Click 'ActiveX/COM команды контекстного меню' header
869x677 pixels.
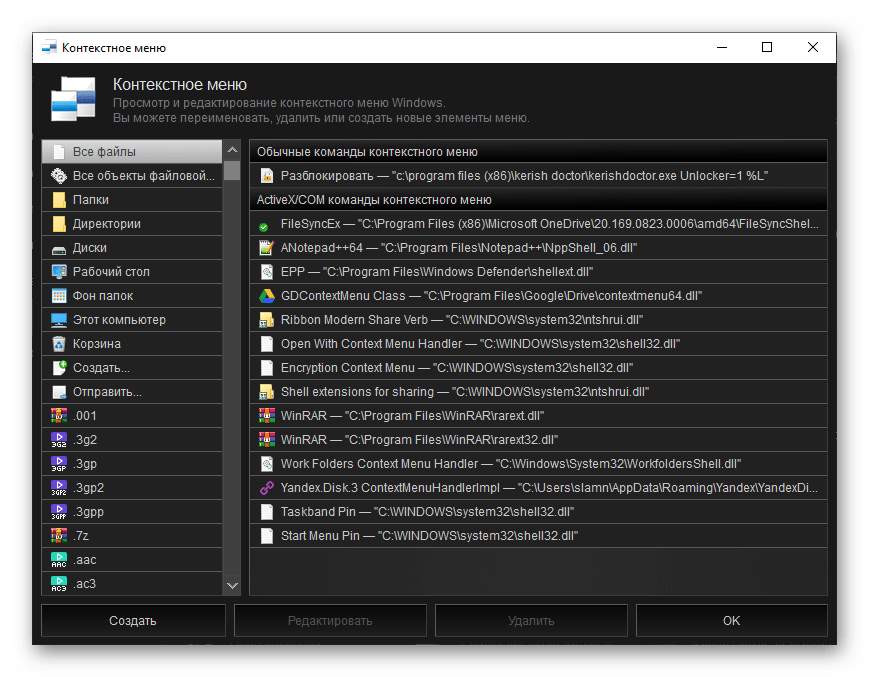pos(538,199)
